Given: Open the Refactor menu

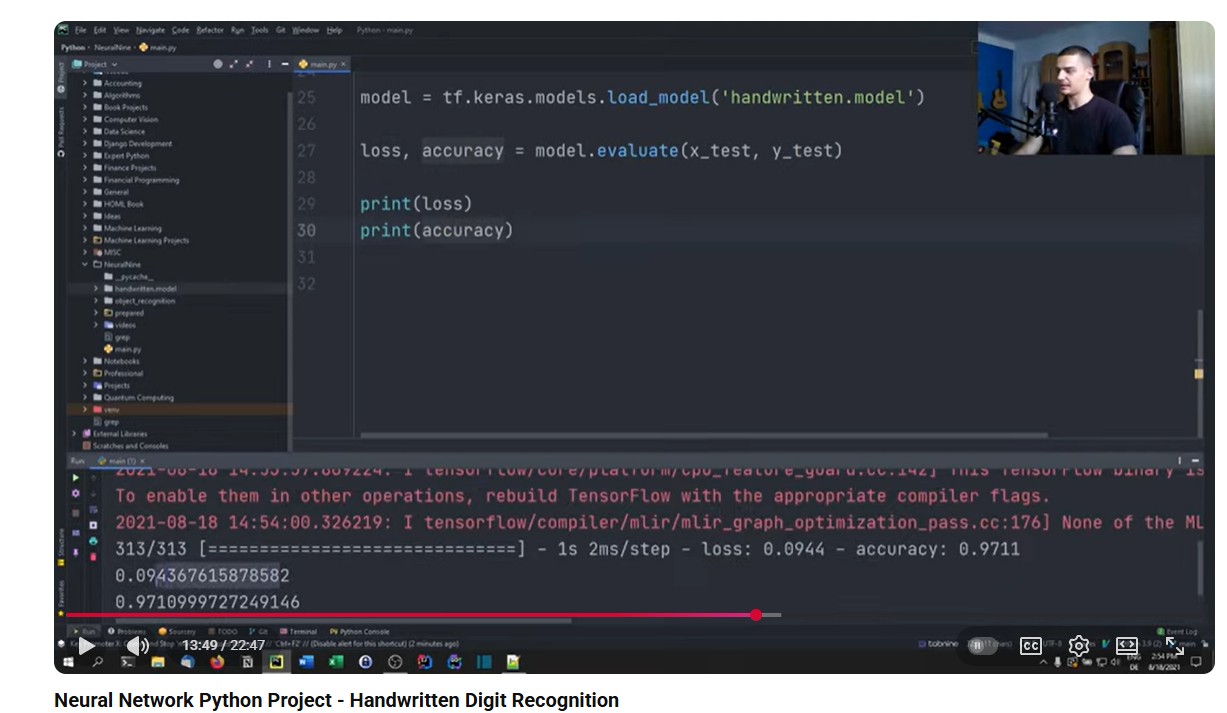Looking at the screenshot, I should (x=210, y=30).
